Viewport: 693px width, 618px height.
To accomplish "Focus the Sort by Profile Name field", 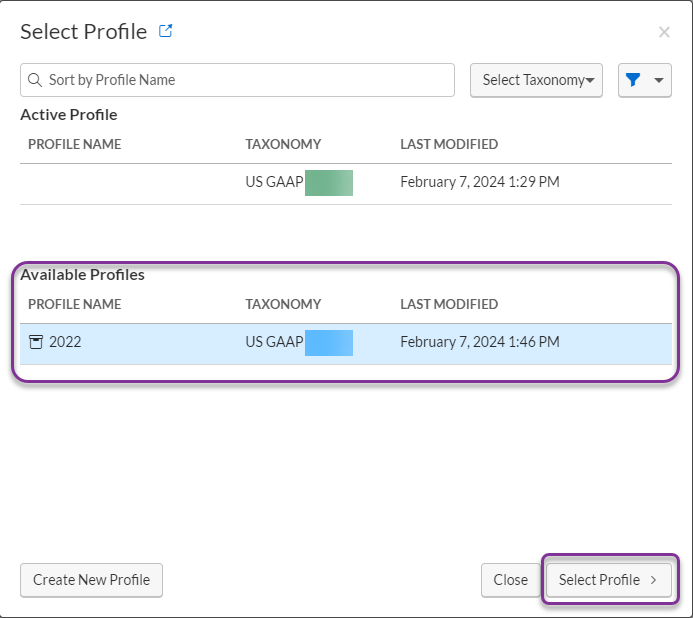I will pos(237,80).
